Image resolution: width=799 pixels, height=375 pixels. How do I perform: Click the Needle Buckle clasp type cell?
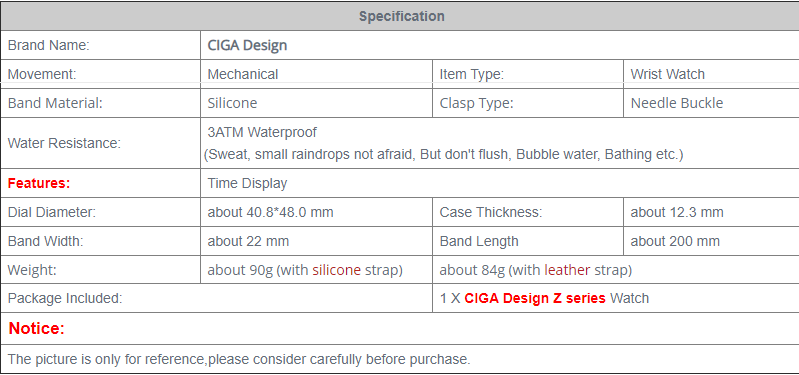711,103
